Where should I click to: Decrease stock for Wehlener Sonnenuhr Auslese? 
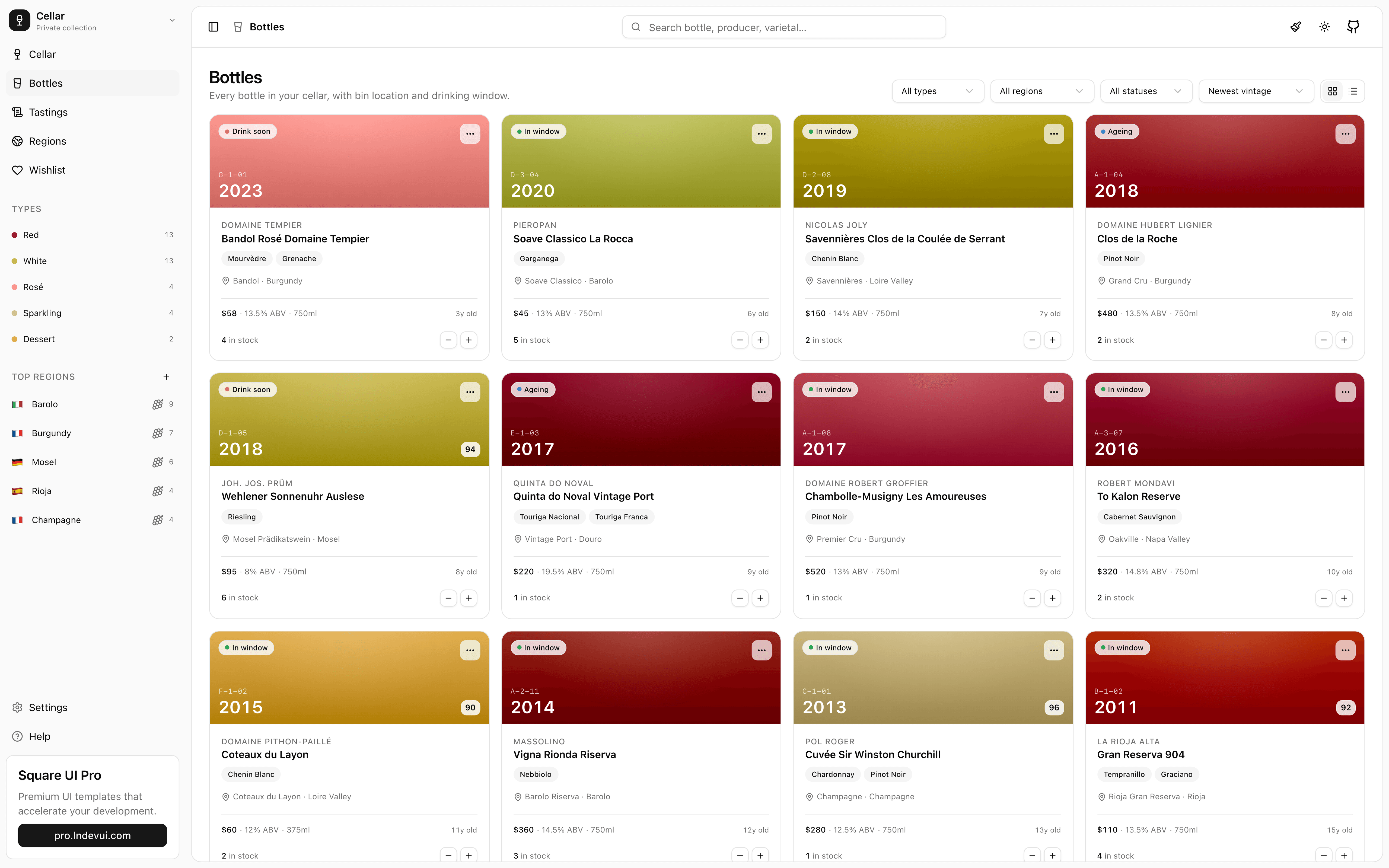pyautogui.click(x=448, y=598)
